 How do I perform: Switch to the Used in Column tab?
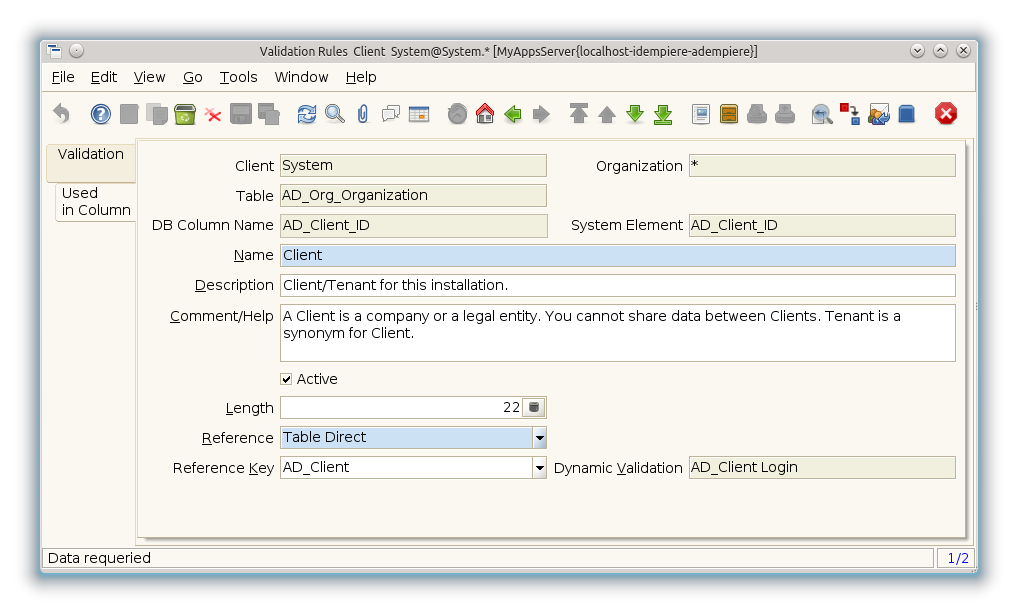tap(96, 202)
